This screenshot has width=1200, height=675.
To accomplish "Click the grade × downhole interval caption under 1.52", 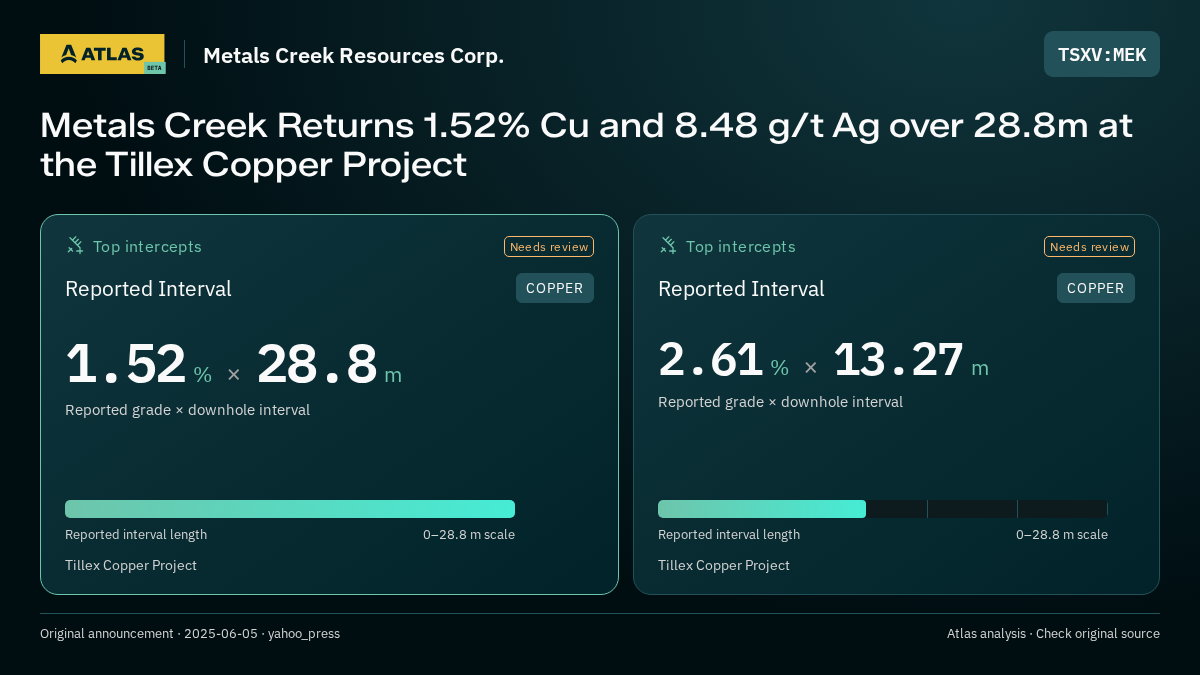I will click(187, 410).
